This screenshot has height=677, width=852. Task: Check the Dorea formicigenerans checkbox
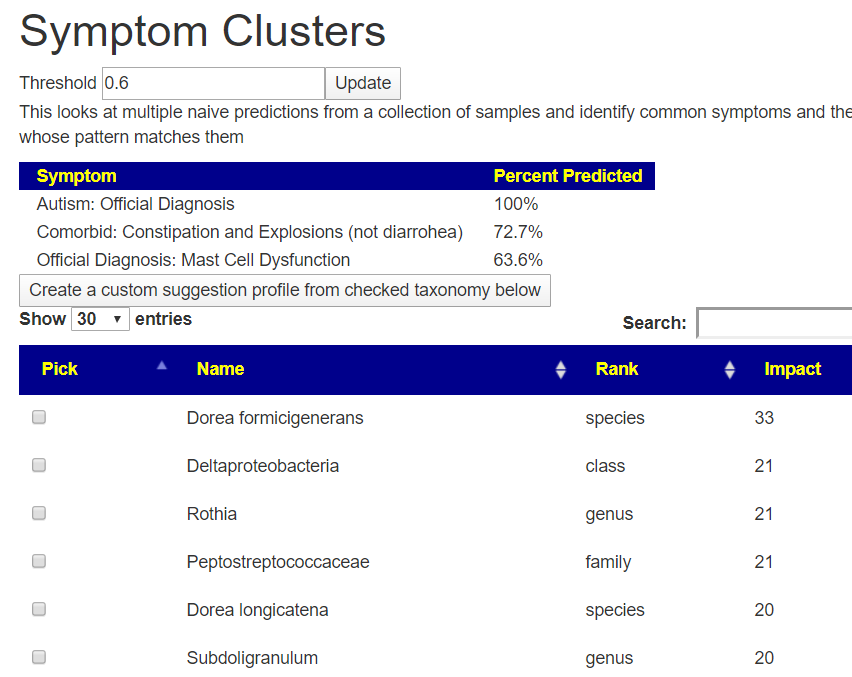coord(39,418)
